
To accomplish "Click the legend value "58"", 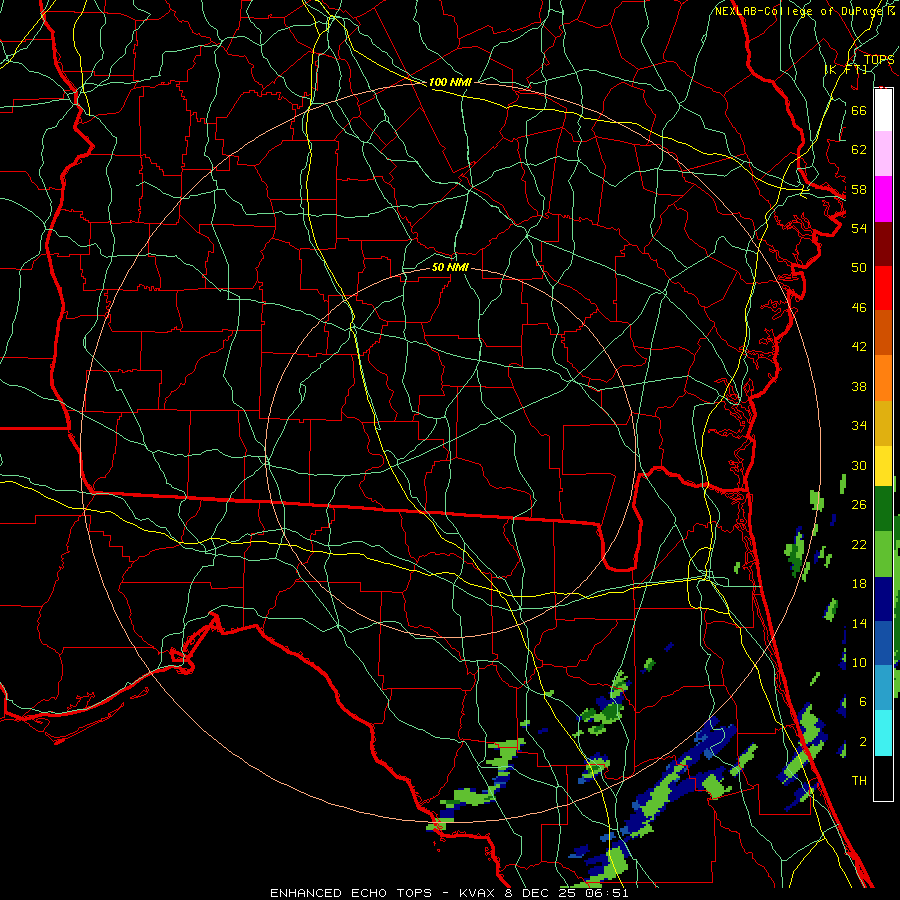I will [x=859, y=189].
